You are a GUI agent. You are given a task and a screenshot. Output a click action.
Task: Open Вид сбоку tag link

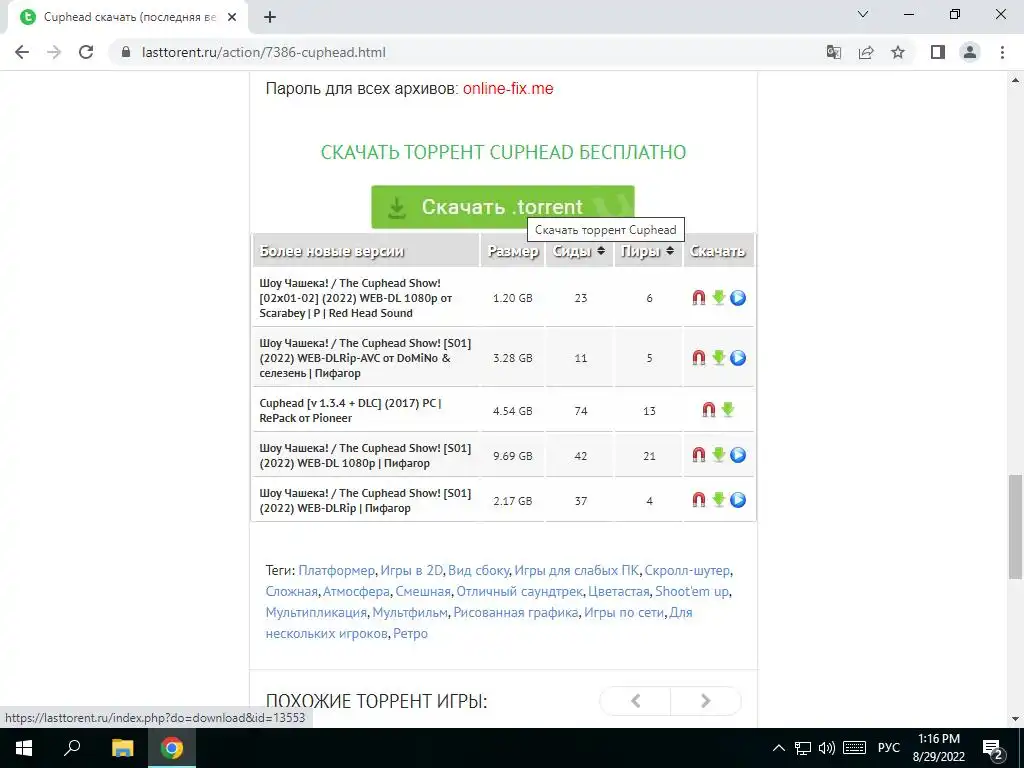pyautogui.click(x=479, y=570)
